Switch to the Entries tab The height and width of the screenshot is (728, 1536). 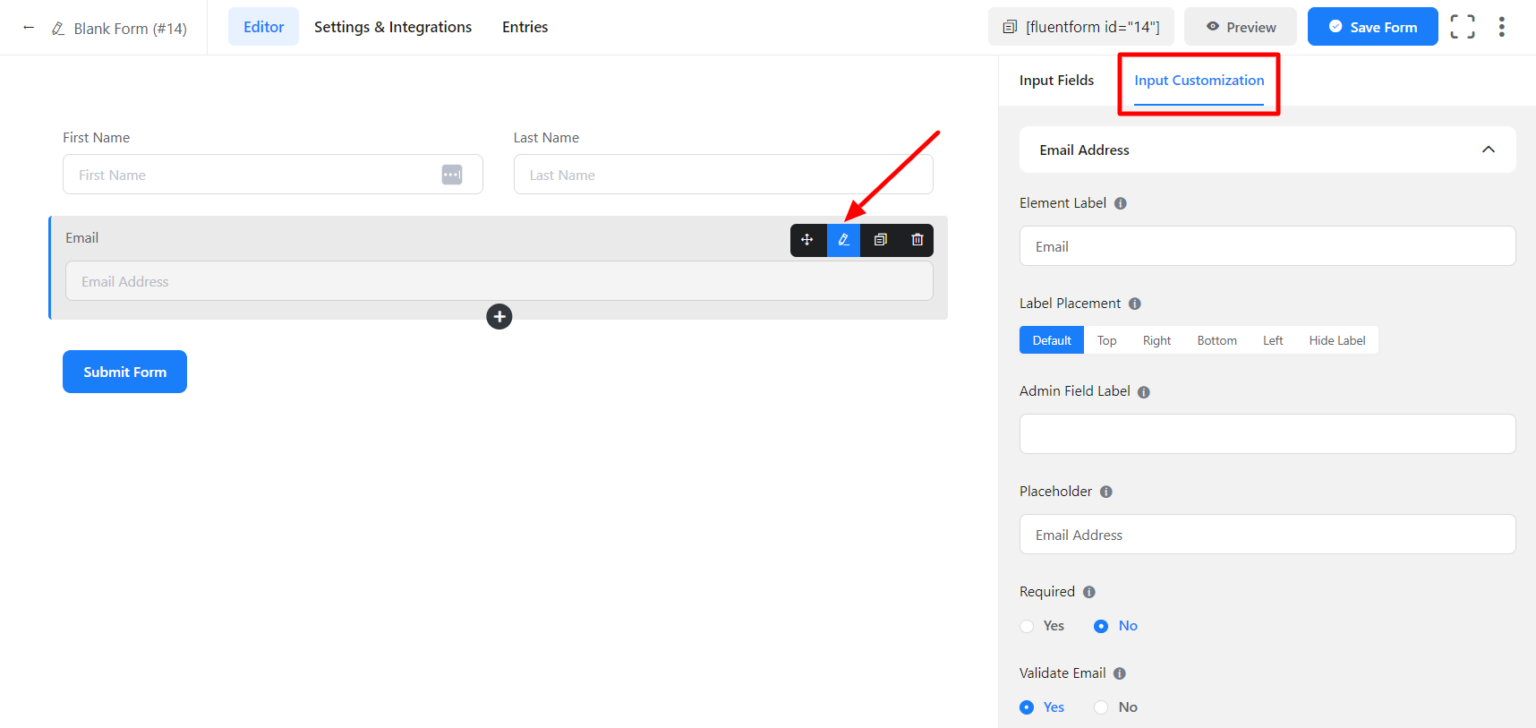click(x=524, y=26)
